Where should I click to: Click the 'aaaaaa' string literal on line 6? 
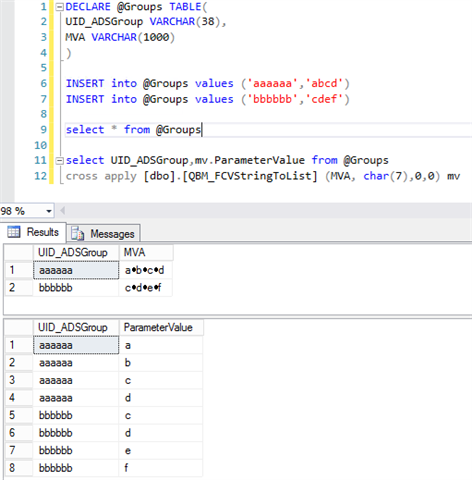272,83
